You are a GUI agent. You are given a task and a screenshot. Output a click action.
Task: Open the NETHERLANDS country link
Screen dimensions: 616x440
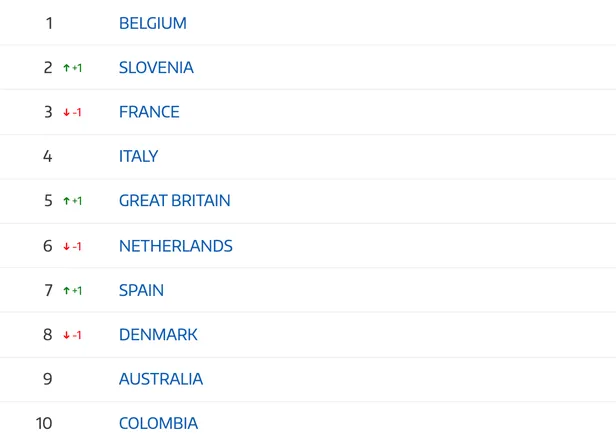[x=176, y=246]
